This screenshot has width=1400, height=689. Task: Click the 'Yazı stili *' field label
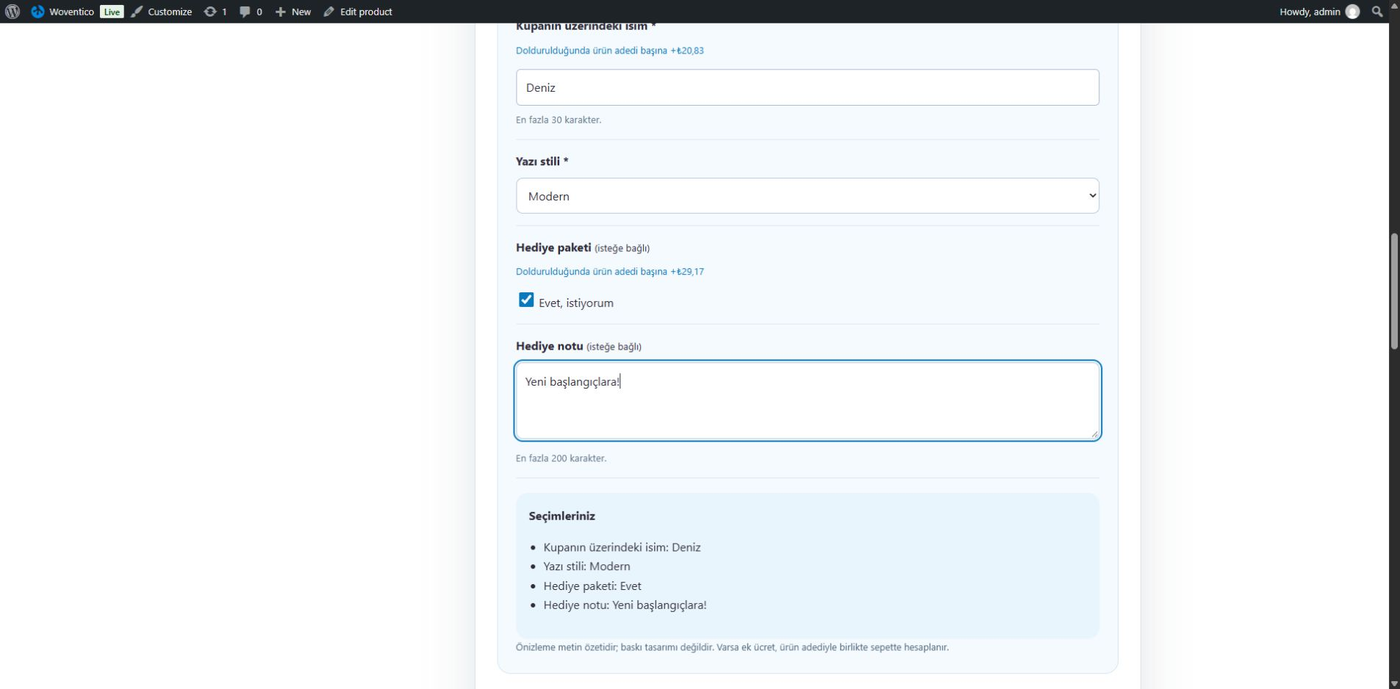click(x=542, y=161)
